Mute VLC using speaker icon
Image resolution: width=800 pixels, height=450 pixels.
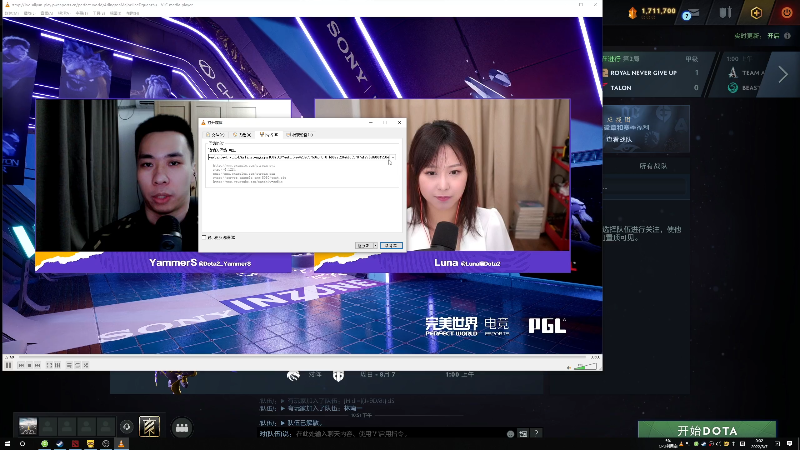(569, 367)
